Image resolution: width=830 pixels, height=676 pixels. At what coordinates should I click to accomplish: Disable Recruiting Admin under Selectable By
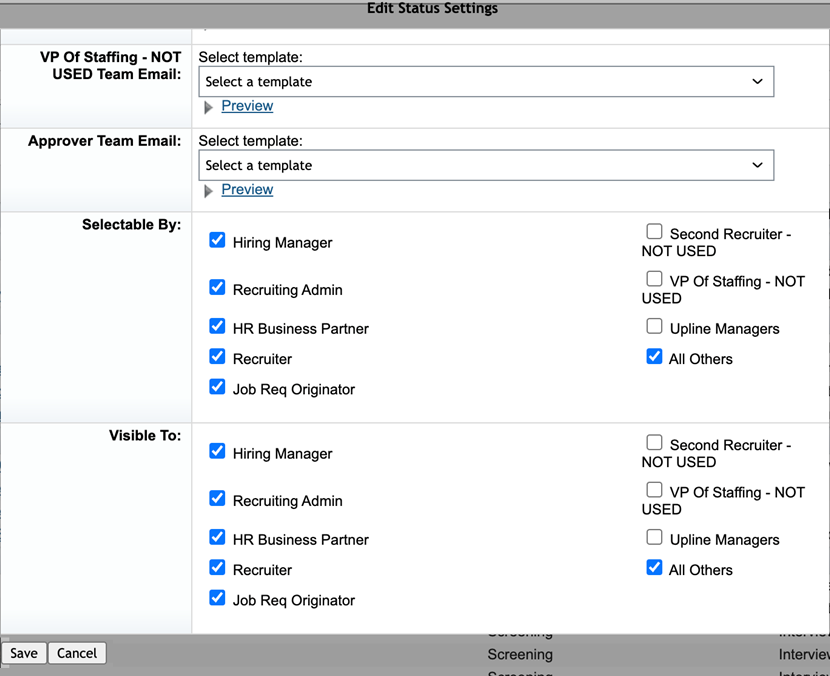(x=217, y=288)
